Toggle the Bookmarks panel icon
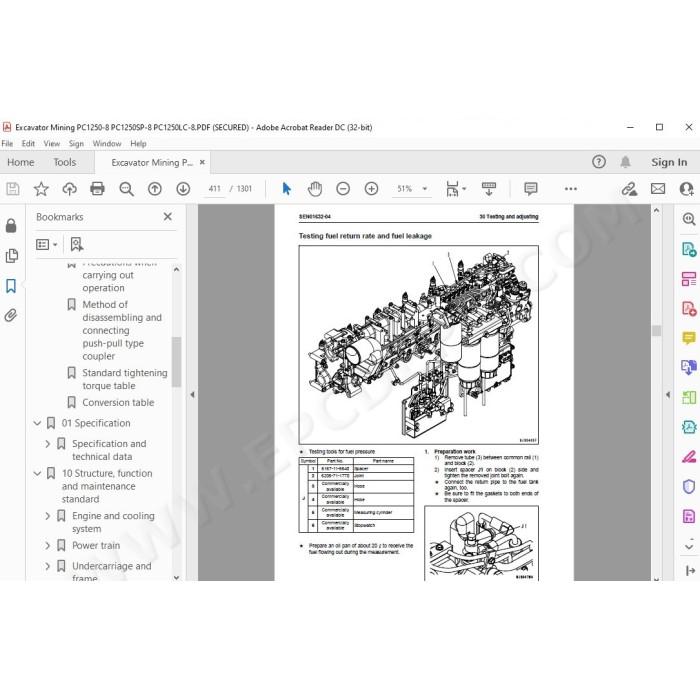The height and width of the screenshot is (700, 700). tap(11, 286)
